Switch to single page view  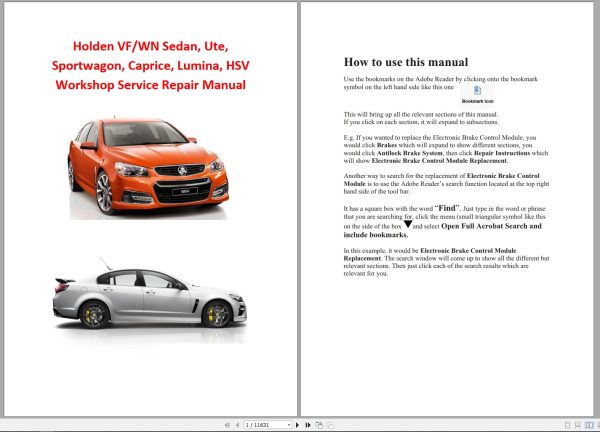(567, 425)
